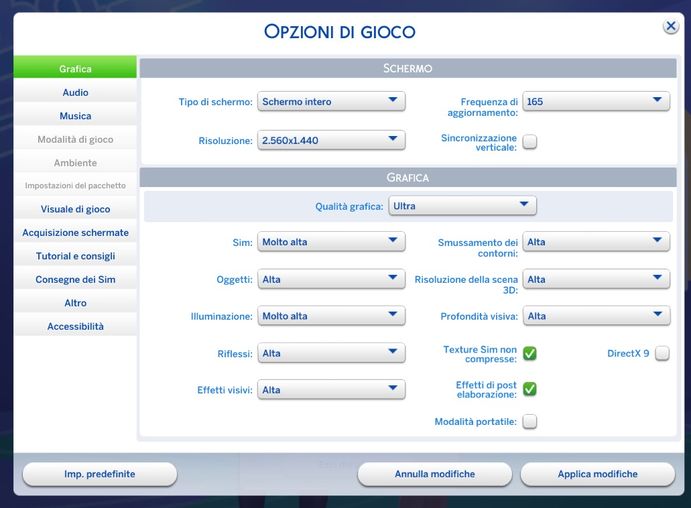This screenshot has width=691, height=508.
Task: Select the Accessibilità tab
Action: pyautogui.click(x=75, y=326)
